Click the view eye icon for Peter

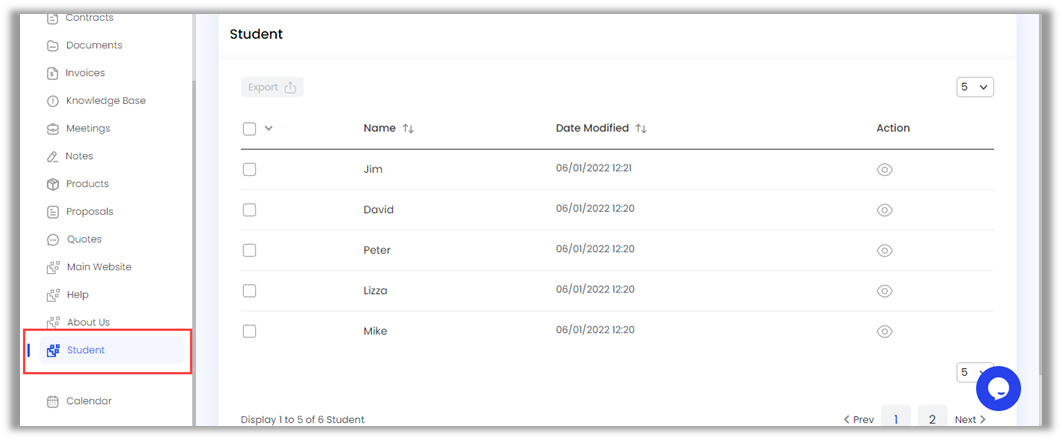click(x=884, y=251)
